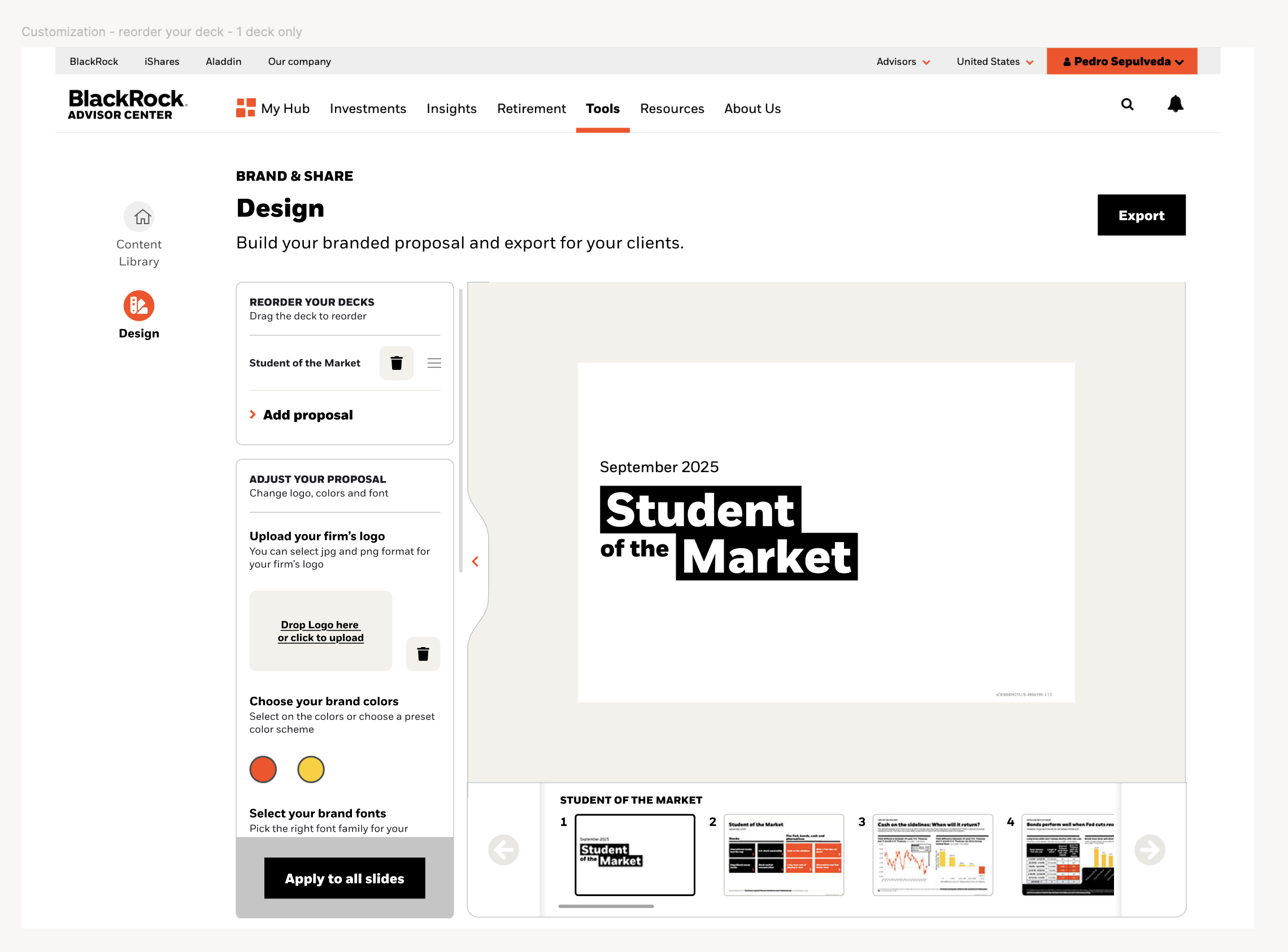The image size is (1288, 952).
Task: Open the Pedro Sepulveda account menu
Action: (x=1122, y=61)
